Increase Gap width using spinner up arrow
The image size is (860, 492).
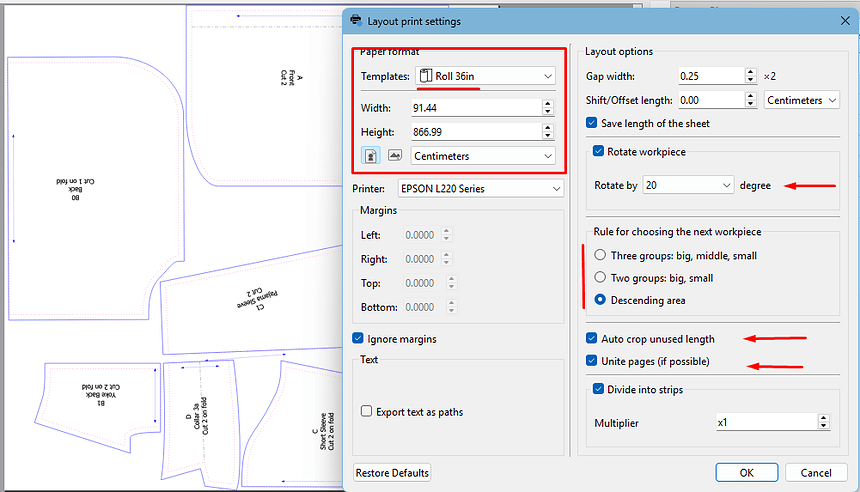[750, 72]
